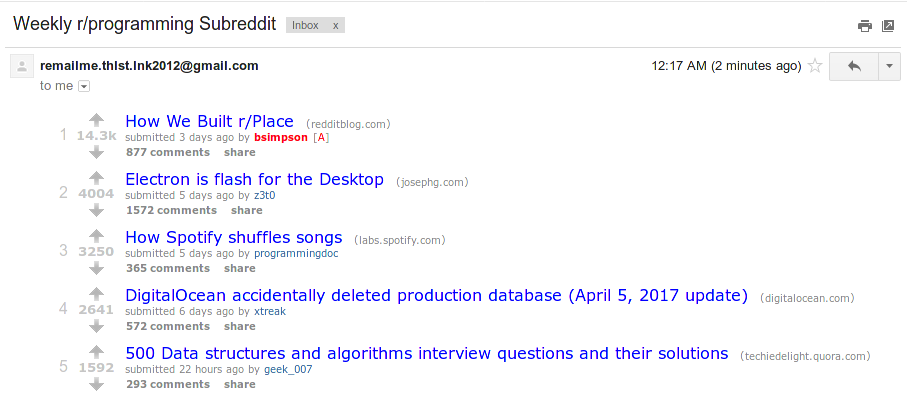This screenshot has width=907, height=403.
Task: Downvote the 'How We Built r/Place' post
Action: (96, 152)
